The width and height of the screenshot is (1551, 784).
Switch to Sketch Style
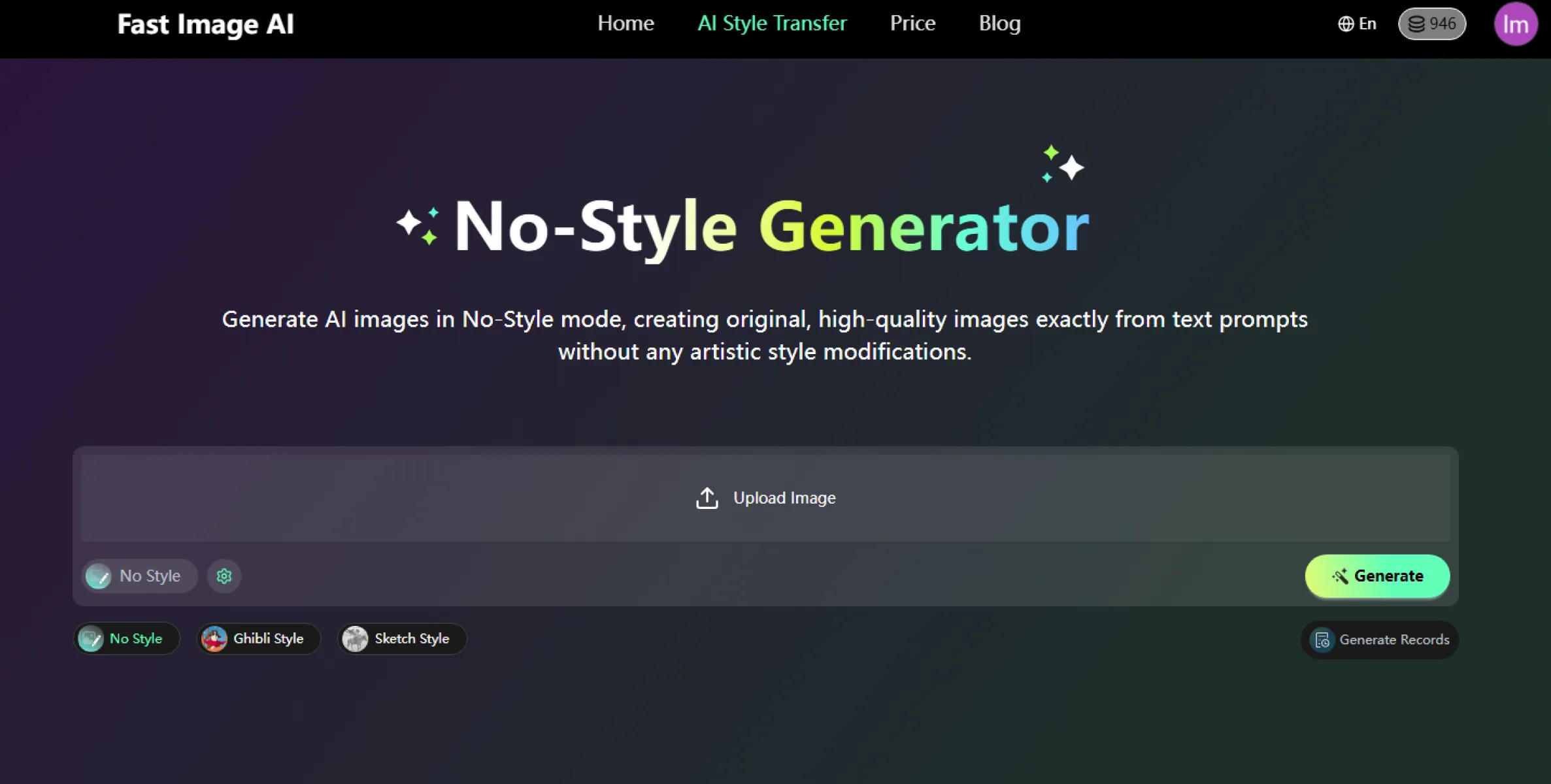pyautogui.click(x=412, y=638)
